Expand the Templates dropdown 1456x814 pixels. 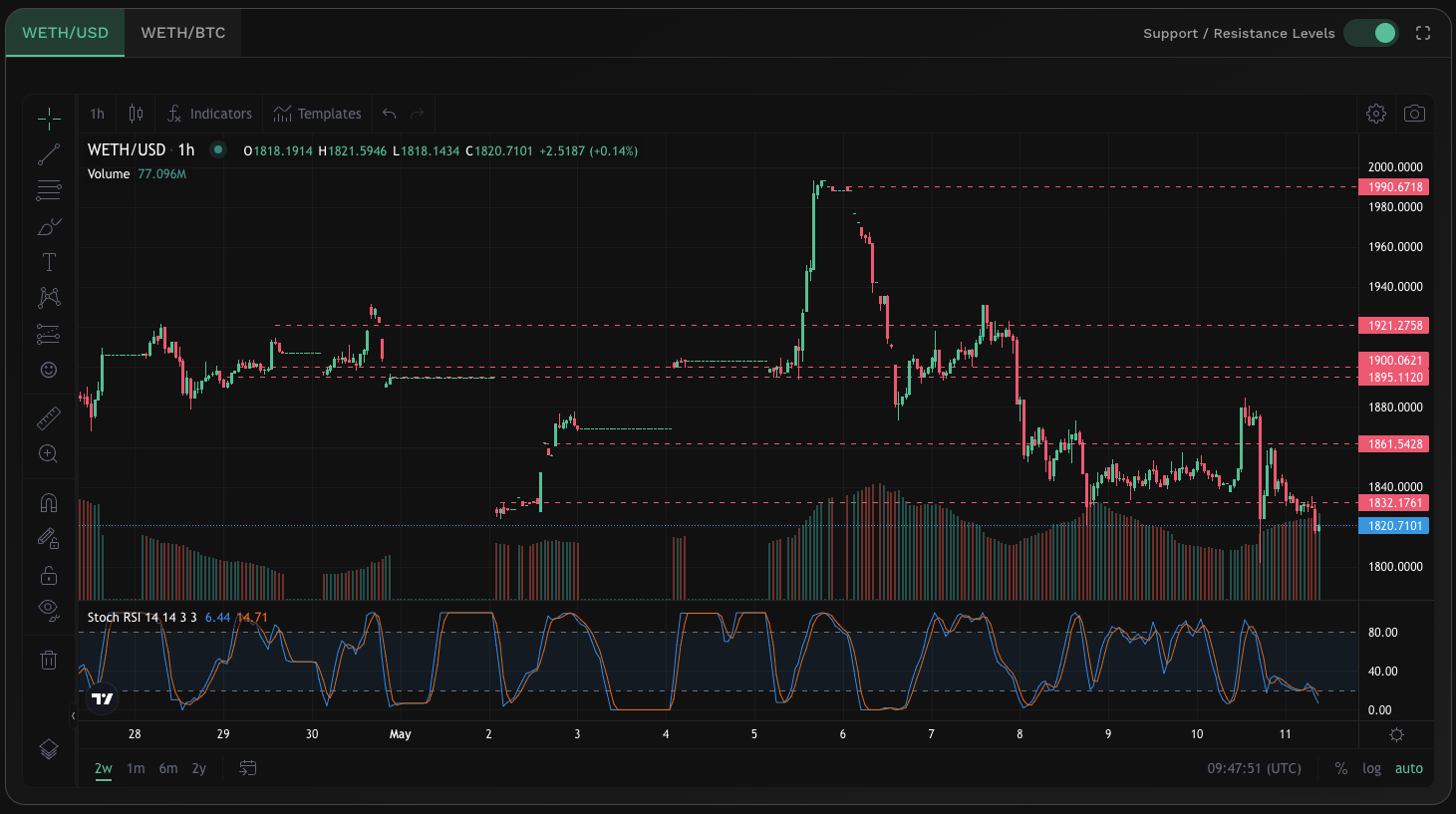coord(318,114)
